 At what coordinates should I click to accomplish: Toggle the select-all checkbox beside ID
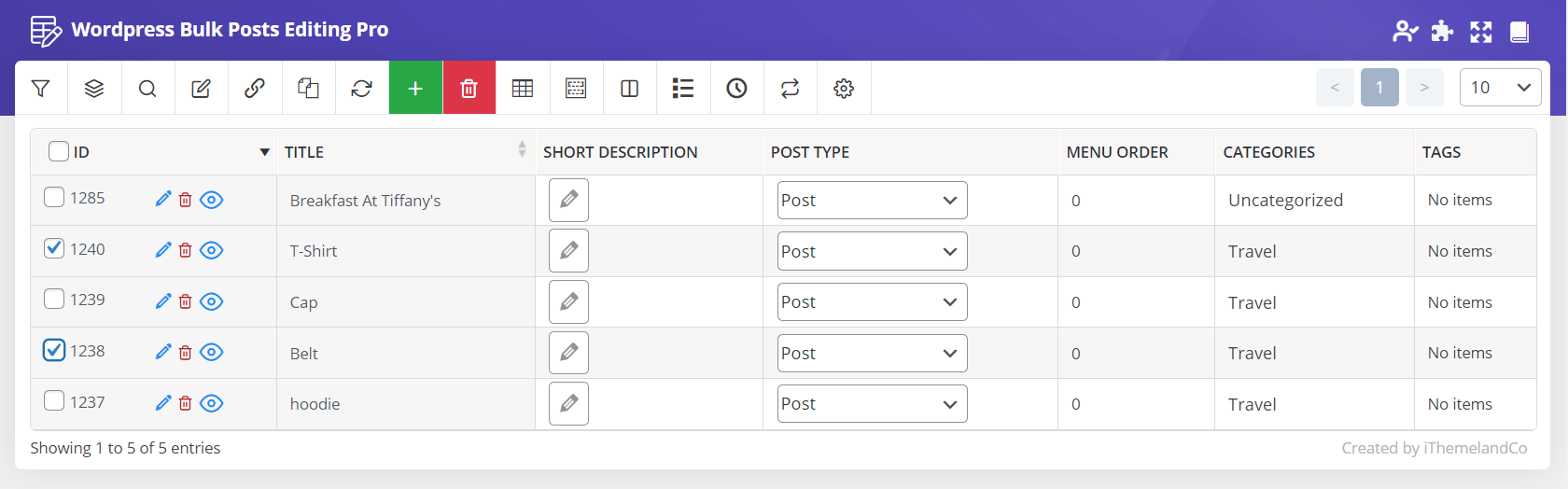59,151
